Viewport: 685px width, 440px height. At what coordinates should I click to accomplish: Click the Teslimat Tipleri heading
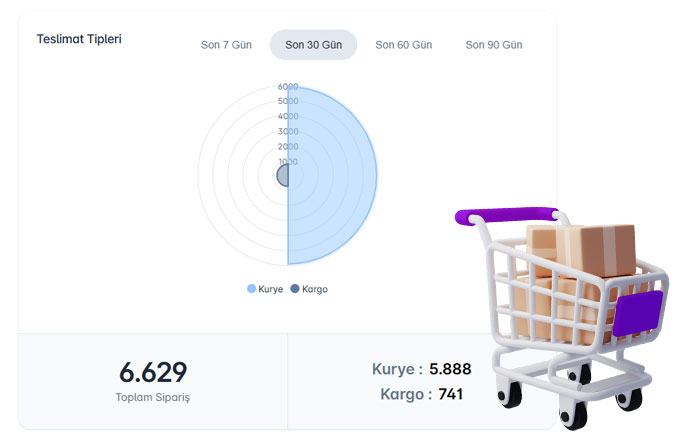79,39
